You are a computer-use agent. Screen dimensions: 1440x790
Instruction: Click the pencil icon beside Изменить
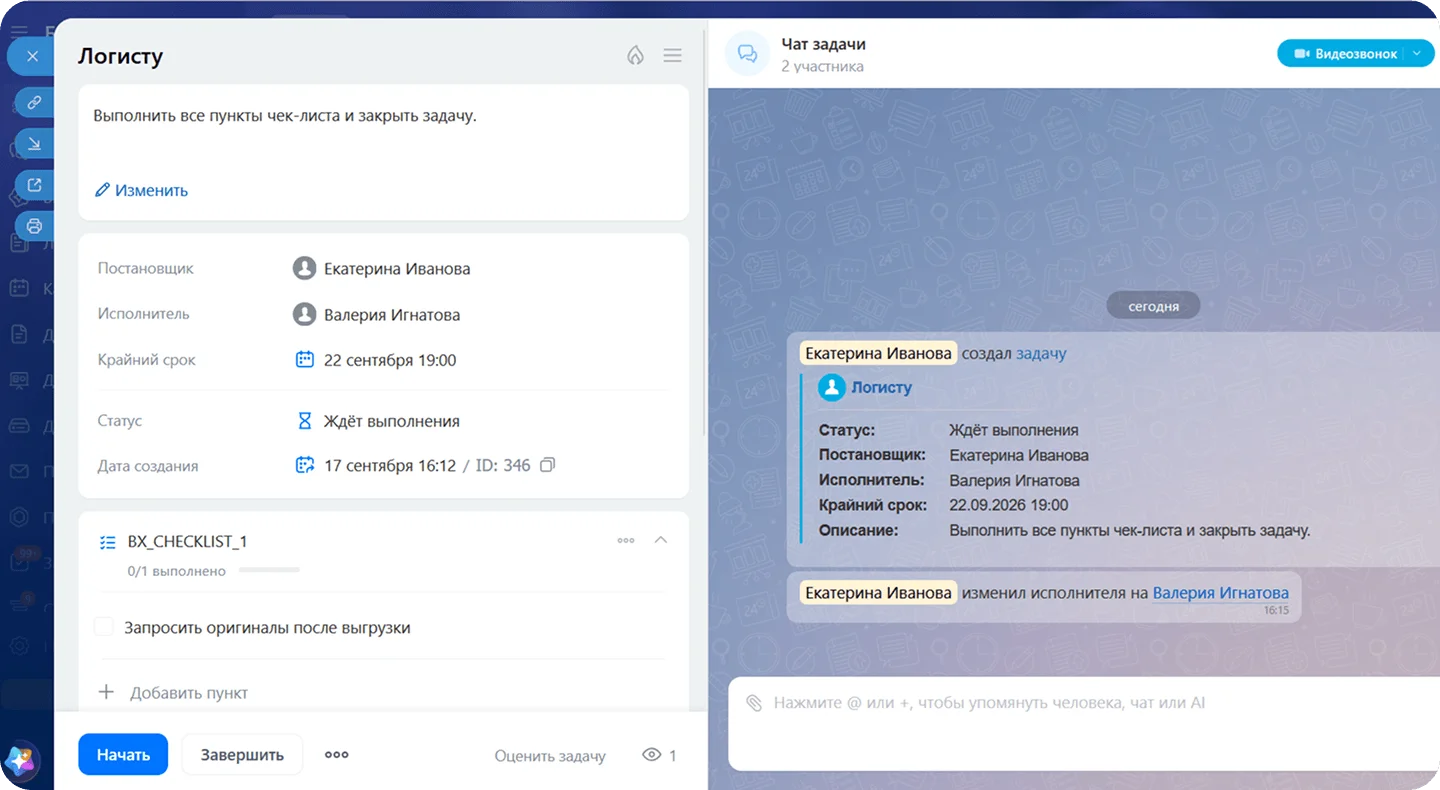point(102,190)
